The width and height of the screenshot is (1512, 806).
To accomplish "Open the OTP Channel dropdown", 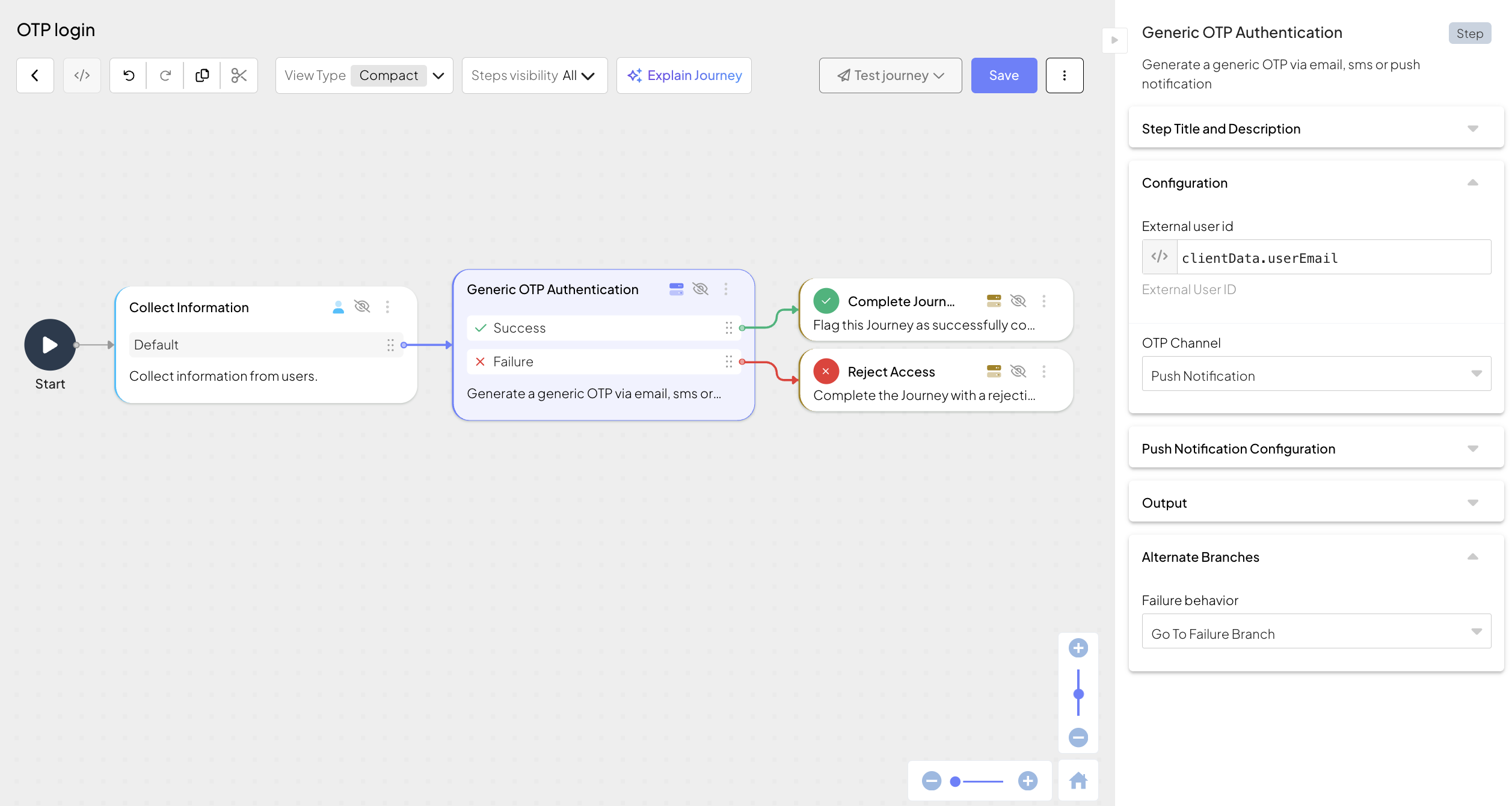I will coord(1315,374).
